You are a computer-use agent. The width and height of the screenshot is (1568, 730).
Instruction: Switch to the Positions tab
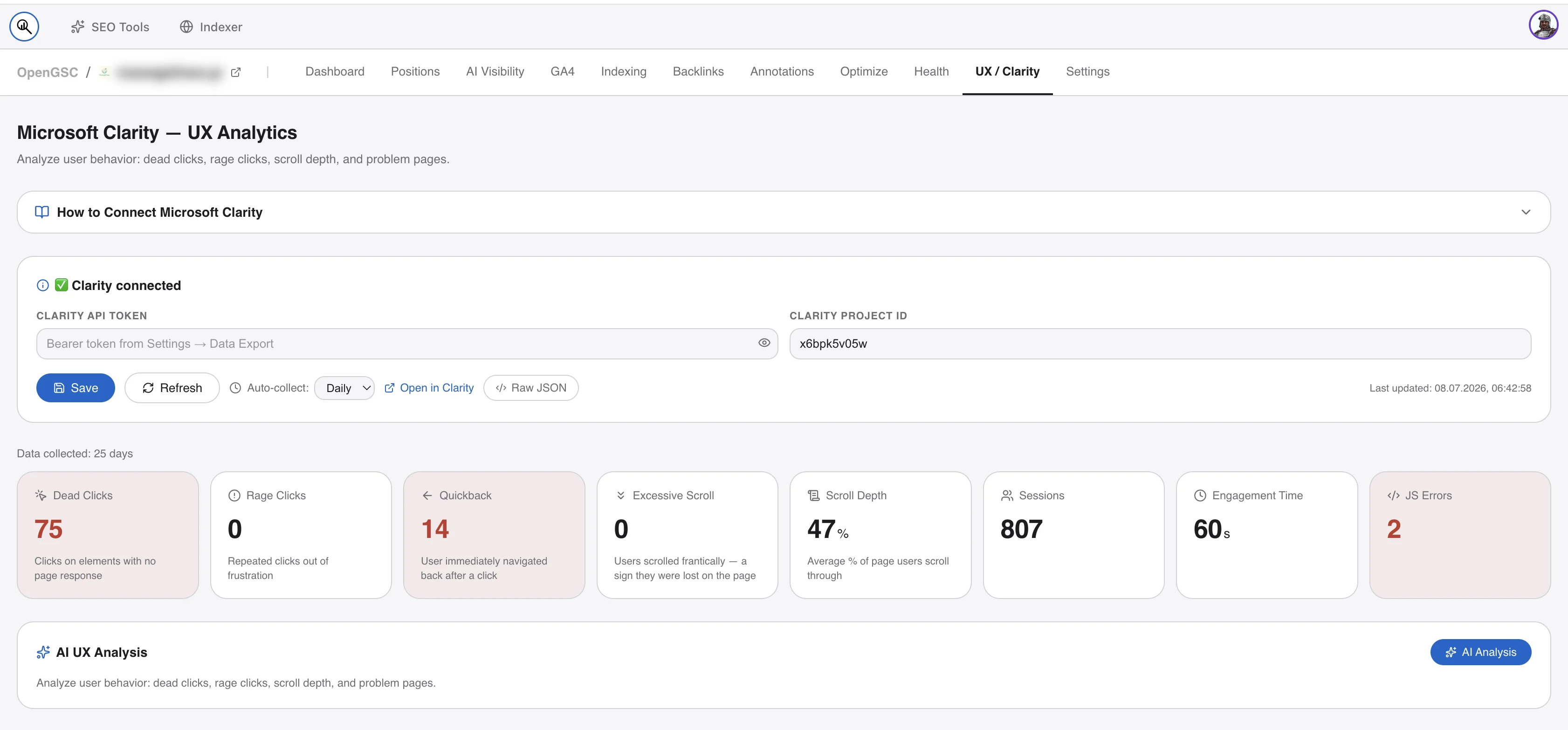point(415,71)
